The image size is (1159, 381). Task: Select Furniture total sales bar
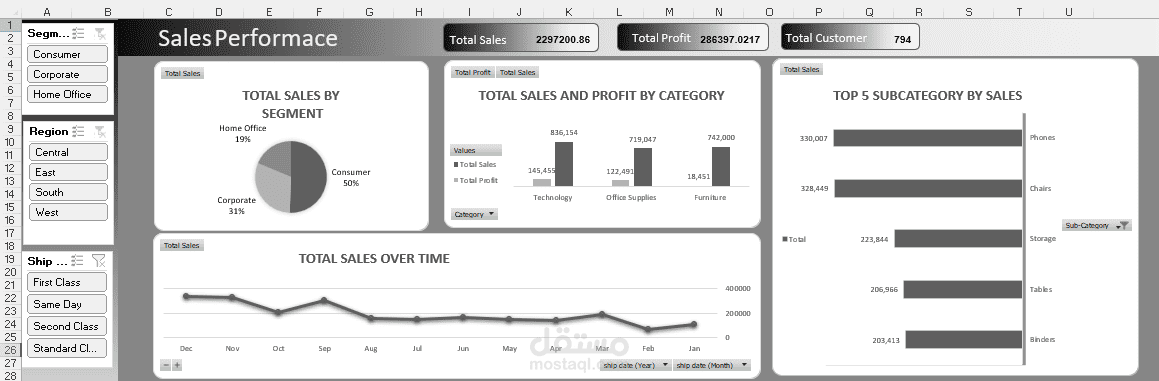(721, 166)
